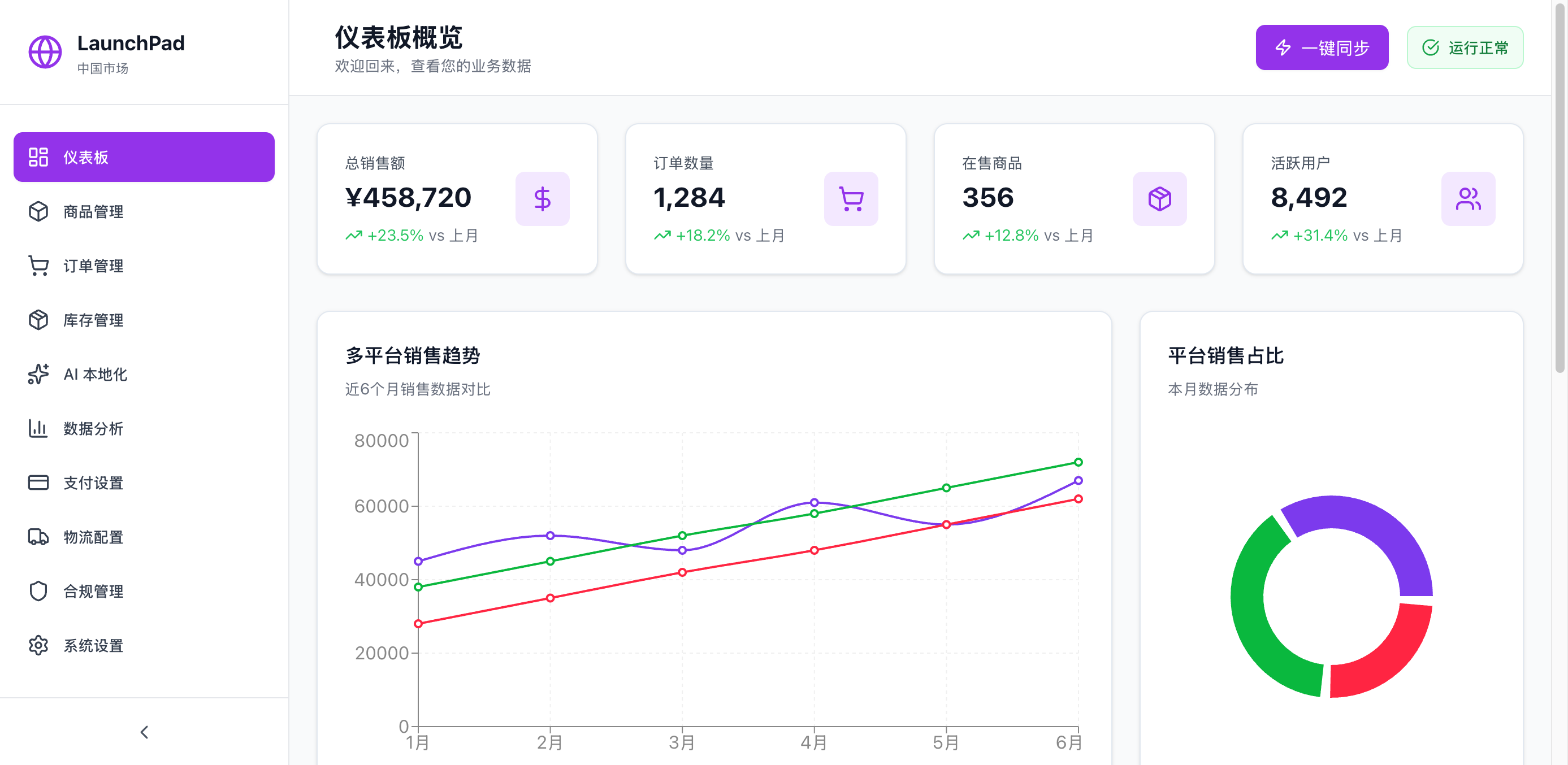
Task: Toggle the 运行正常 status badge
Action: (x=1465, y=47)
